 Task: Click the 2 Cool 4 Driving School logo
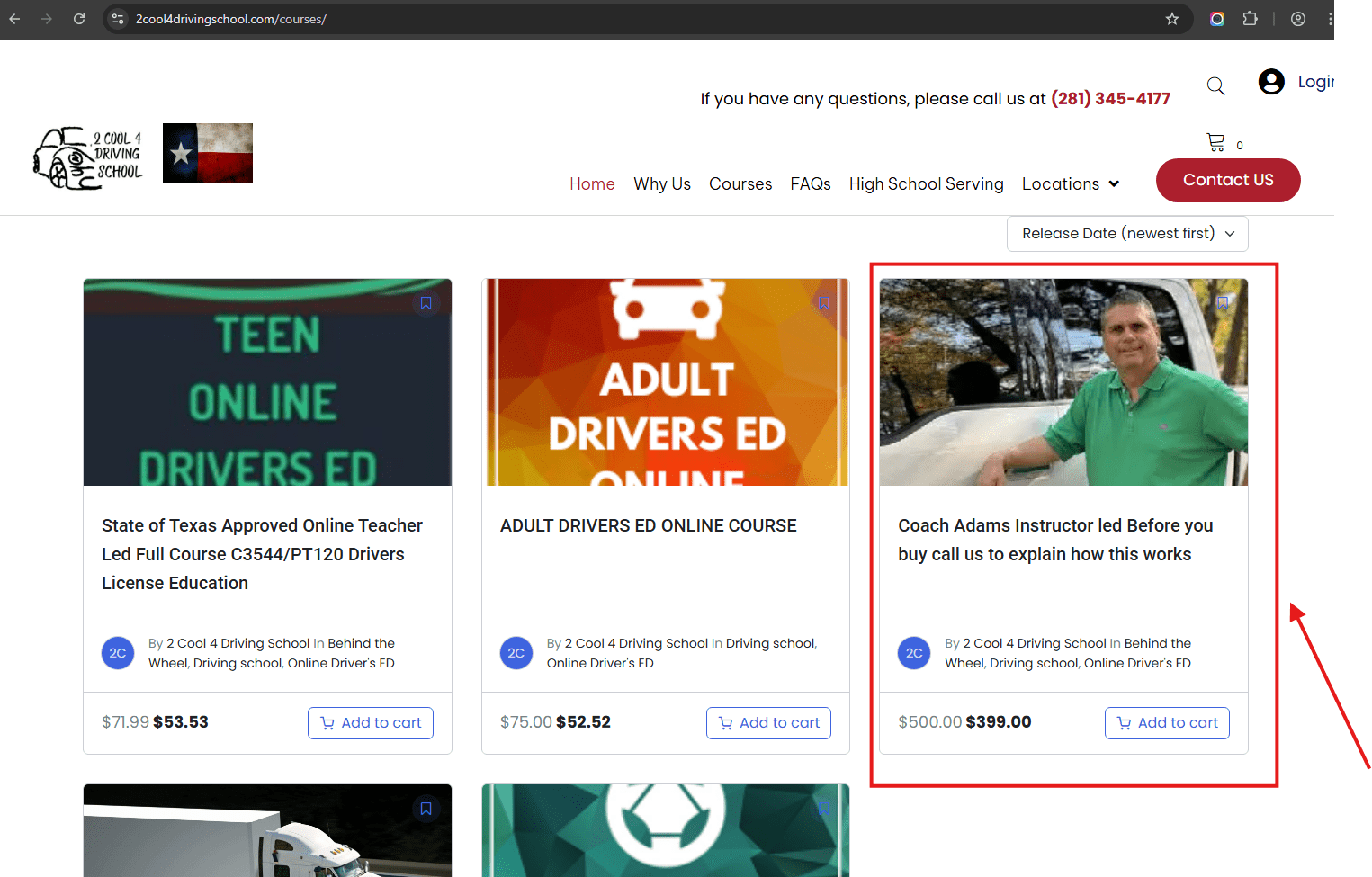88,157
